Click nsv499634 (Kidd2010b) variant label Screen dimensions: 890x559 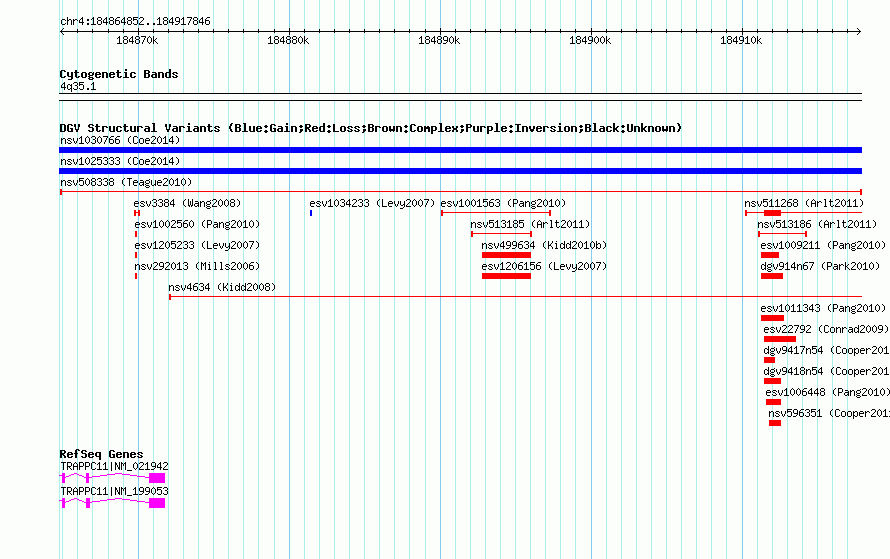click(544, 245)
